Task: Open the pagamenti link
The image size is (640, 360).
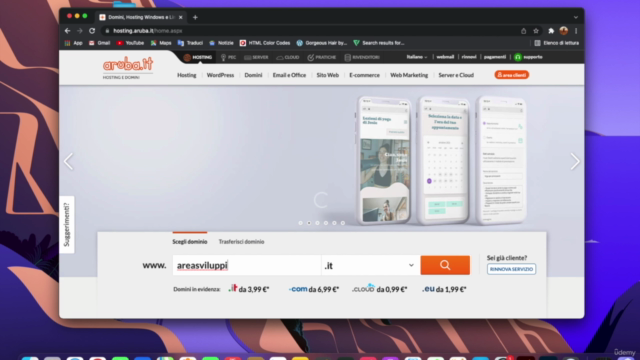Action: tap(495, 57)
